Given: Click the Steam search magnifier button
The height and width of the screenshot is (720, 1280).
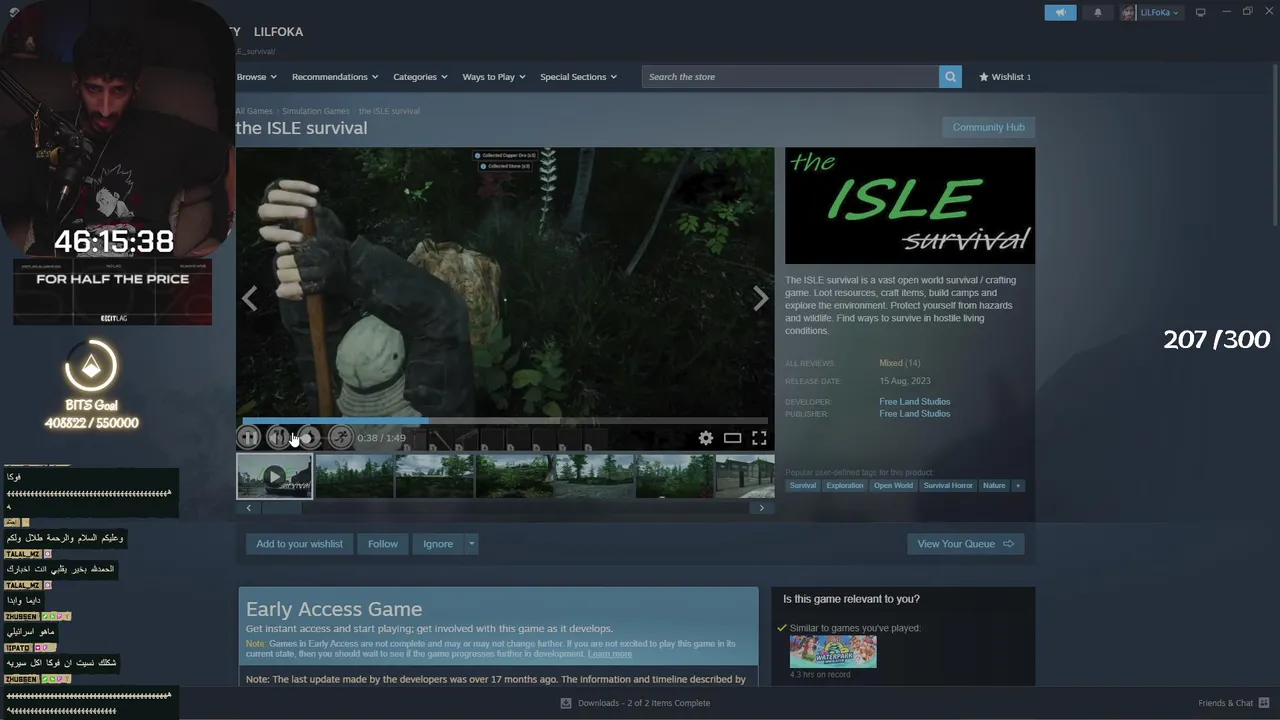Looking at the screenshot, I should pos(950,77).
